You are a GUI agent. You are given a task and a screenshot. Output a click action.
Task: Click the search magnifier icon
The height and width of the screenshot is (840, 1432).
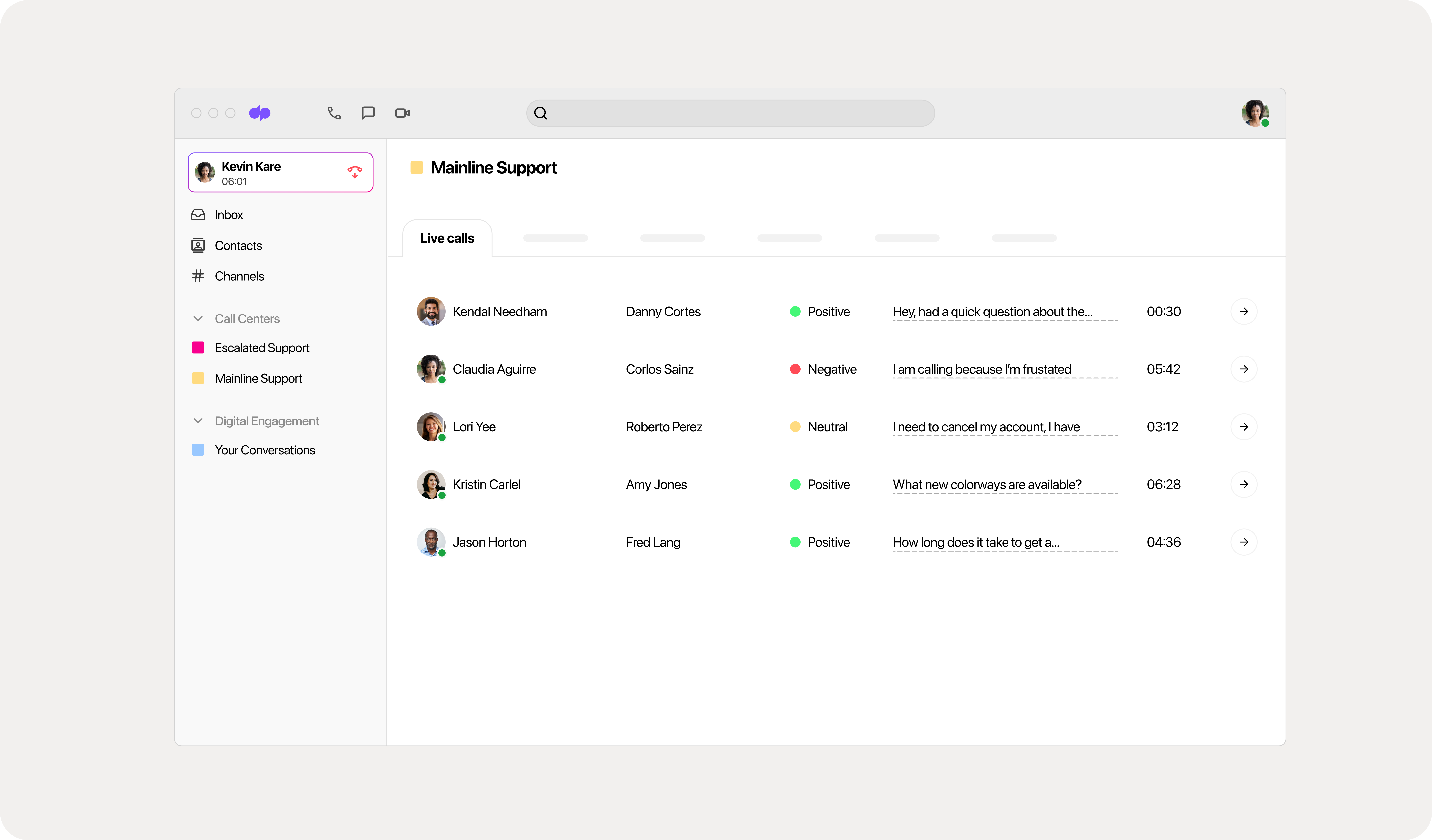pos(540,113)
